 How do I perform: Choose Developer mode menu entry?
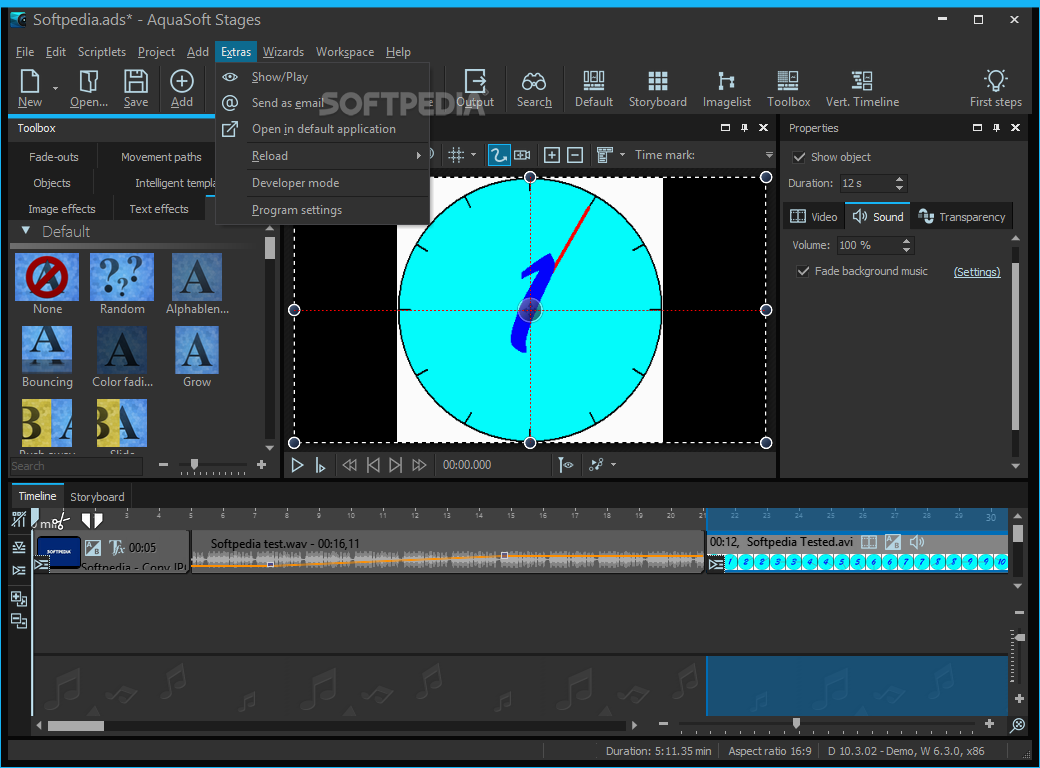point(295,183)
